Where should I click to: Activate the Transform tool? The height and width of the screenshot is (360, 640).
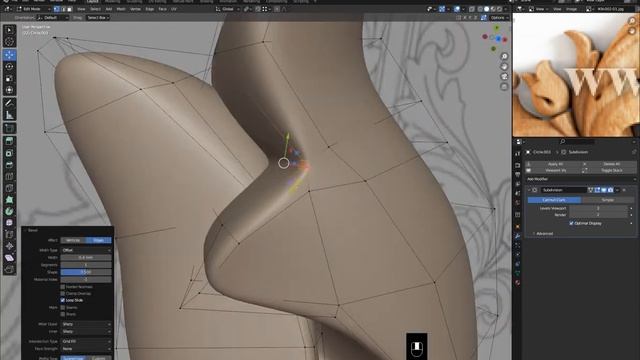(x=9, y=90)
